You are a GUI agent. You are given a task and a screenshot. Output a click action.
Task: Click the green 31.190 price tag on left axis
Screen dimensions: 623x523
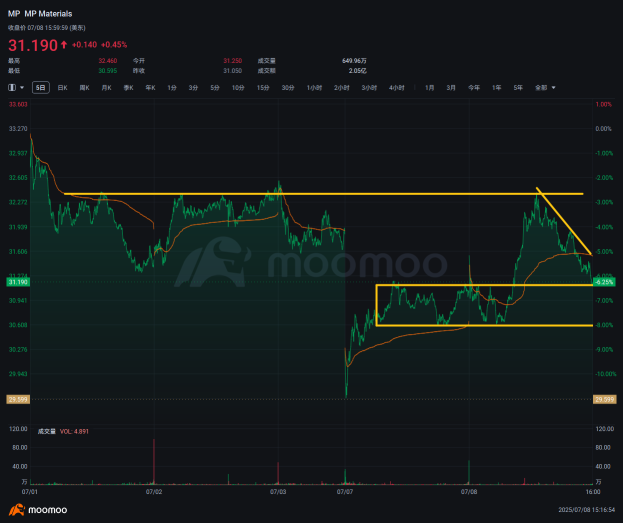tap(18, 282)
